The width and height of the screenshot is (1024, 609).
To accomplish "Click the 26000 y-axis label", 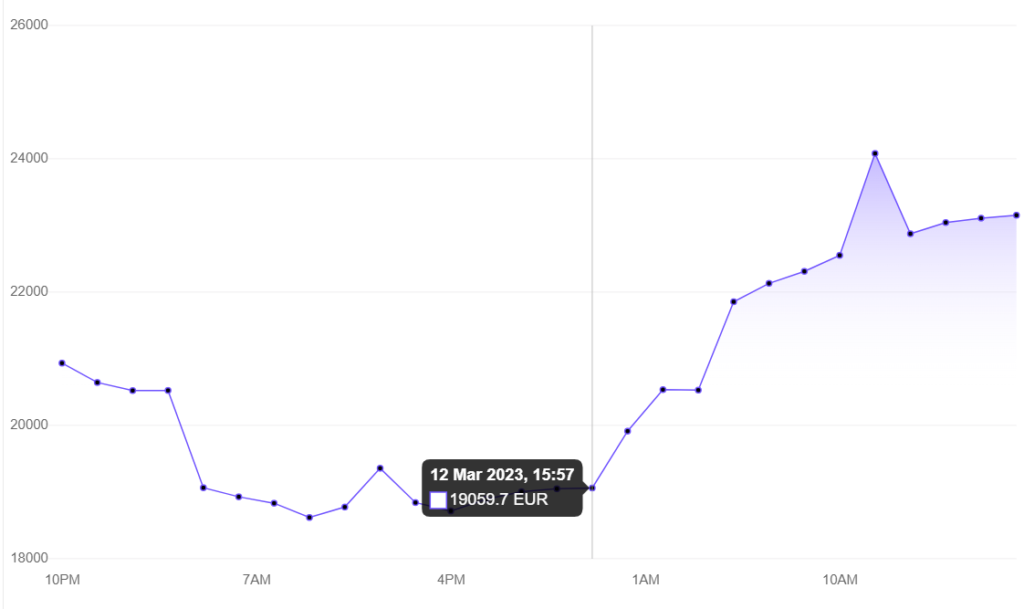I will pyautogui.click(x=29, y=25).
